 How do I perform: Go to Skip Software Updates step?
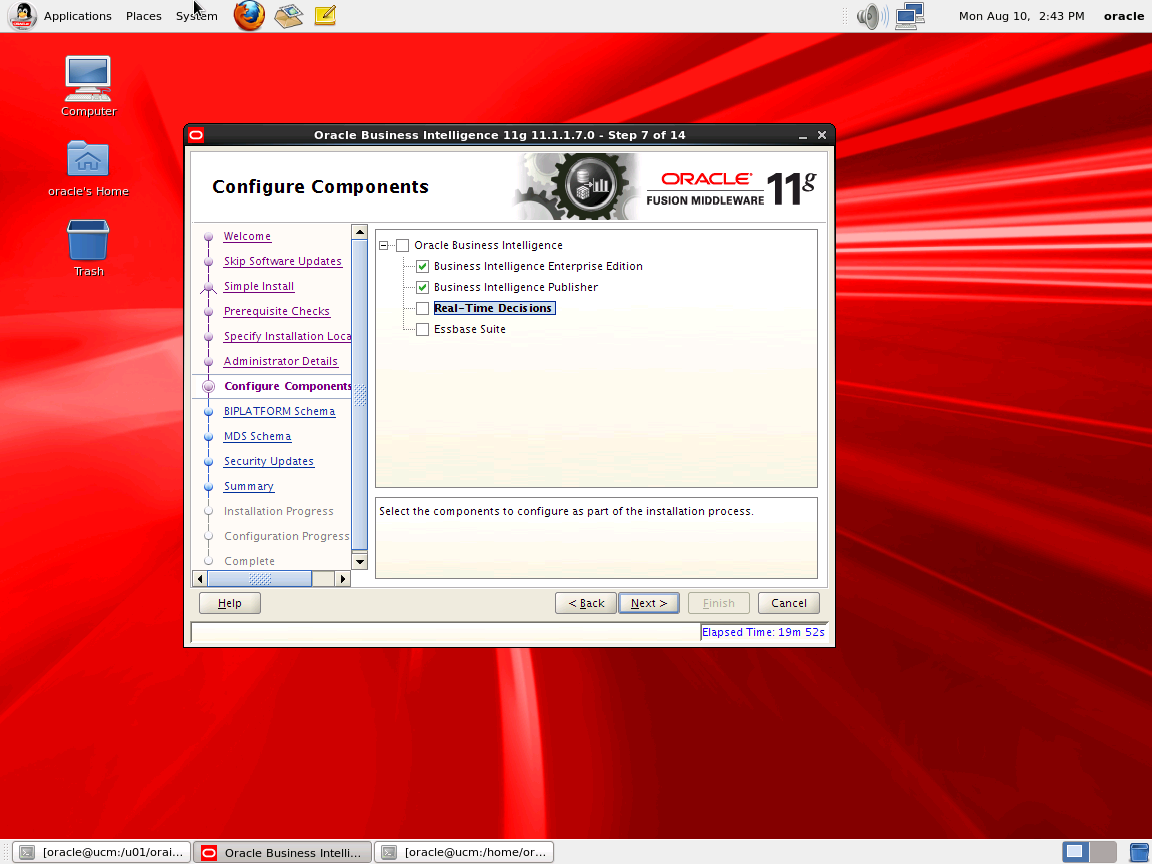(x=282, y=262)
